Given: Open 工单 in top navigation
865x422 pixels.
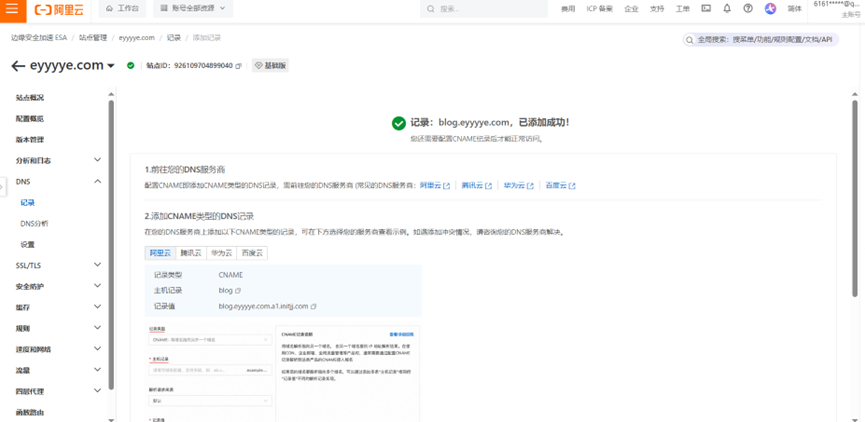Looking at the screenshot, I should [x=682, y=9].
